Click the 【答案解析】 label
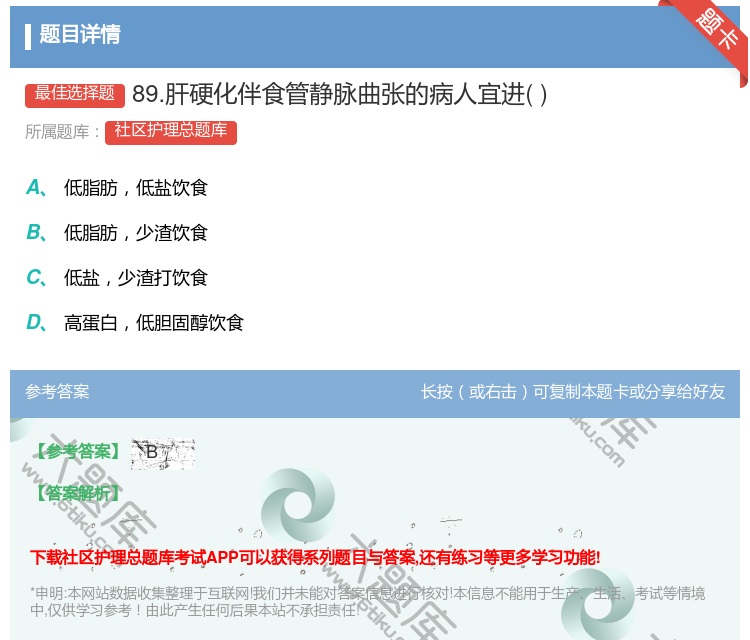Viewport: 750px width, 640px height. click(x=78, y=493)
